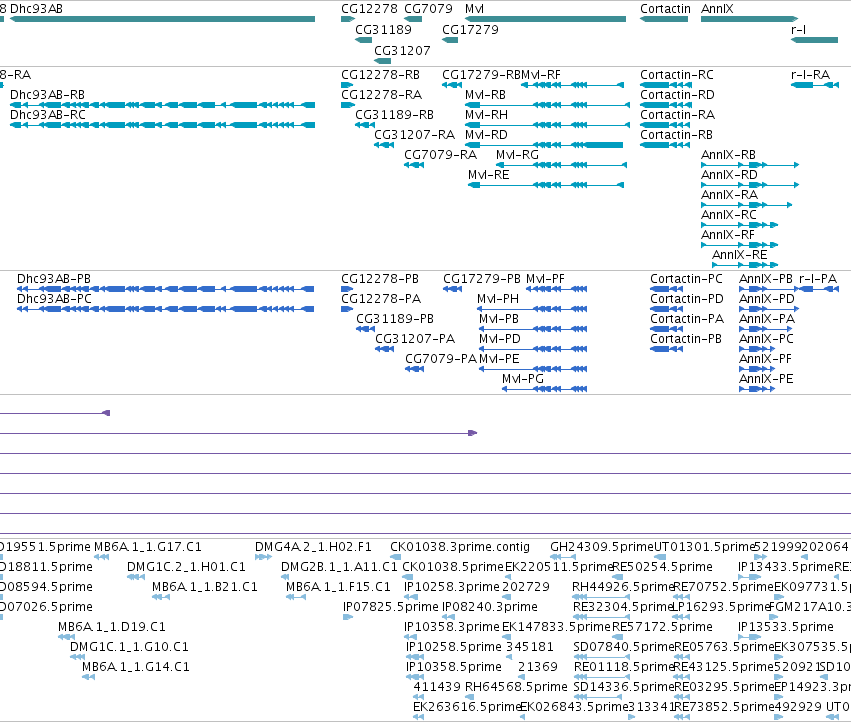Open the CG7079-PA protein feature
Image resolution: width=851 pixels, height=722 pixels.
[x=415, y=369]
